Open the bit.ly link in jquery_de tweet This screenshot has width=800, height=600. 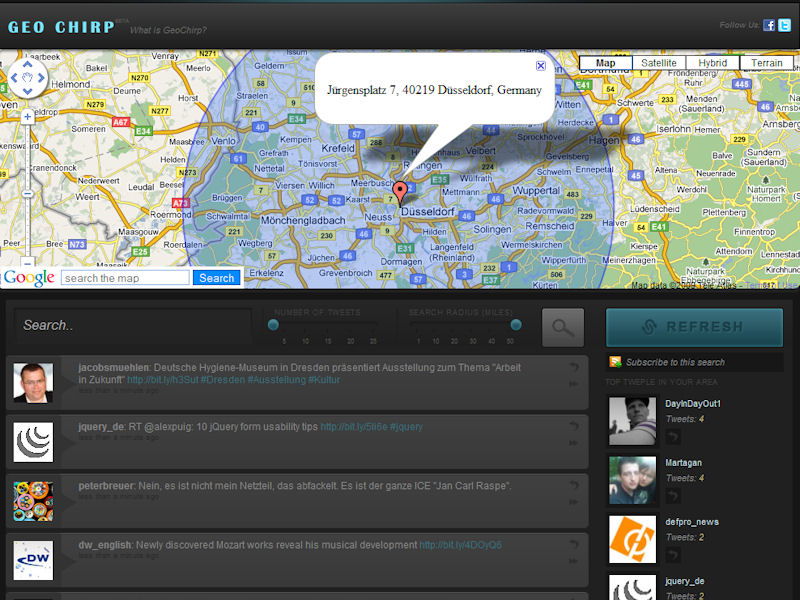[x=354, y=427]
